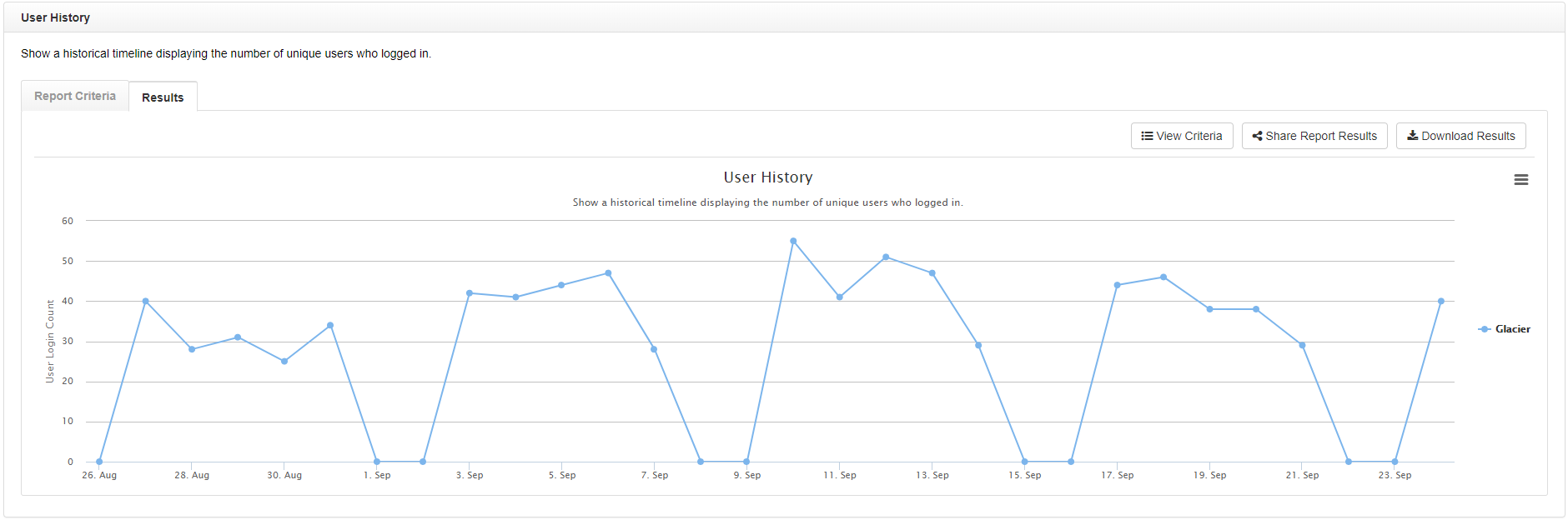The image size is (1568, 520).
Task: Click the Glacier legend label text
Action: [x=1512, y=329]
